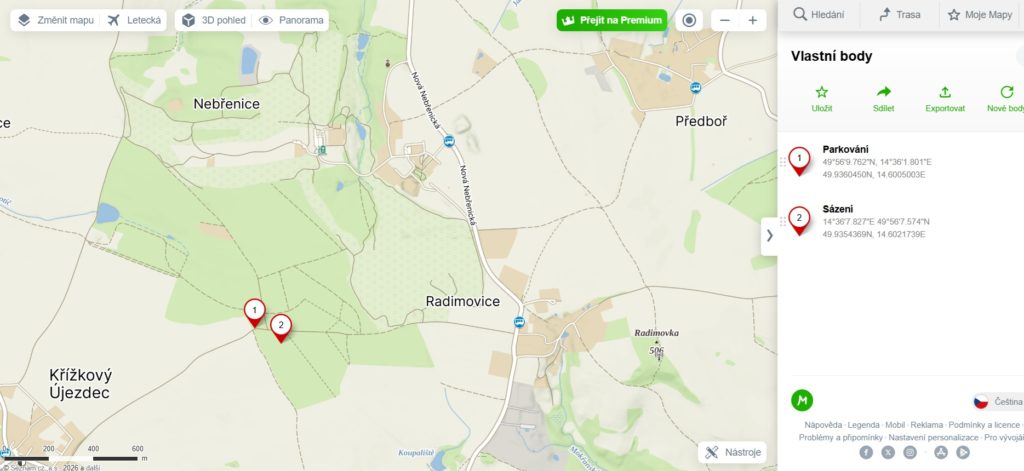Screen dimensions: 1024x471
Task: Collapse the side panel with chevron
Action: click(x=769, y=236)
